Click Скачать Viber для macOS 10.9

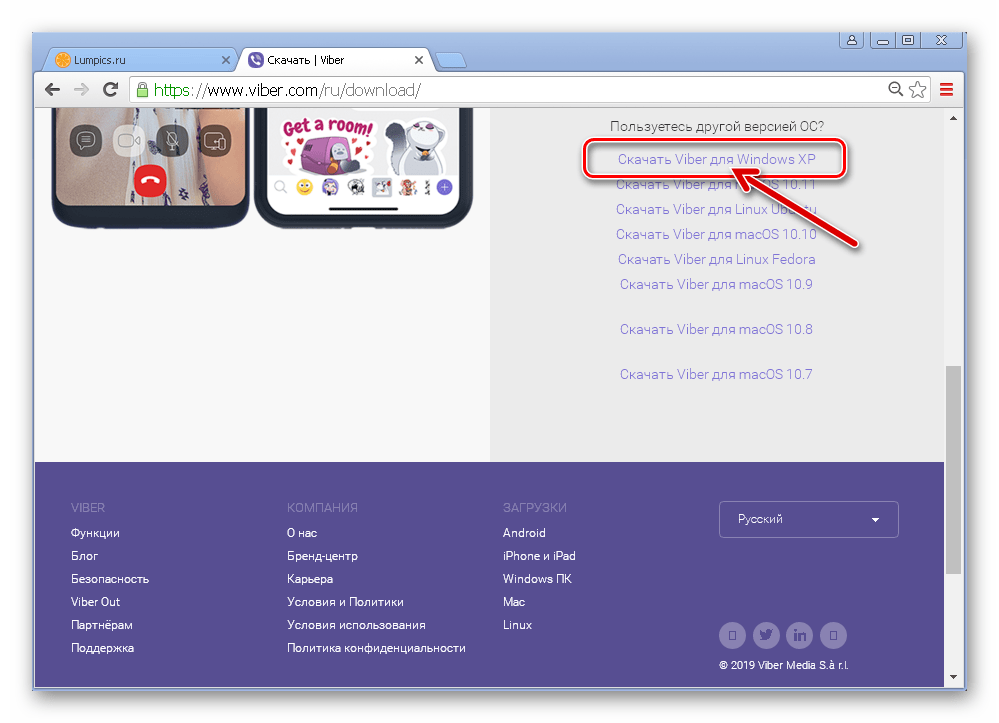click(716, 284)
